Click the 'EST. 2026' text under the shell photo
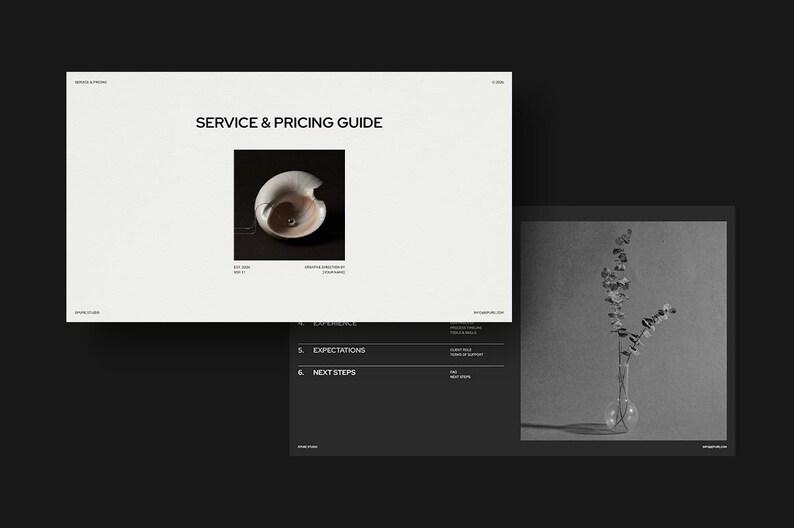794x528 pixels. [x=242, y=267]
